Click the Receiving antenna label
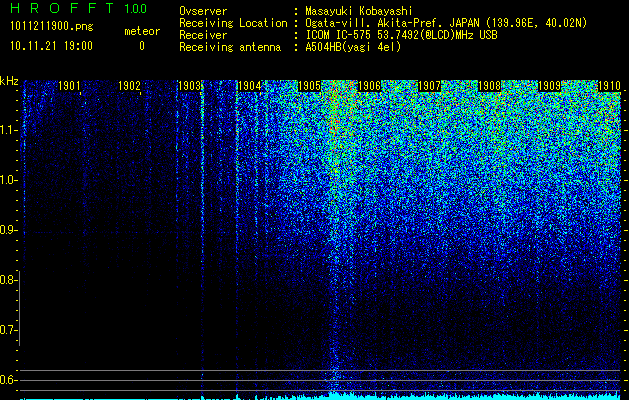Image resolution: width=629 pixels, height=400 pixels. (x=230, y=47)
